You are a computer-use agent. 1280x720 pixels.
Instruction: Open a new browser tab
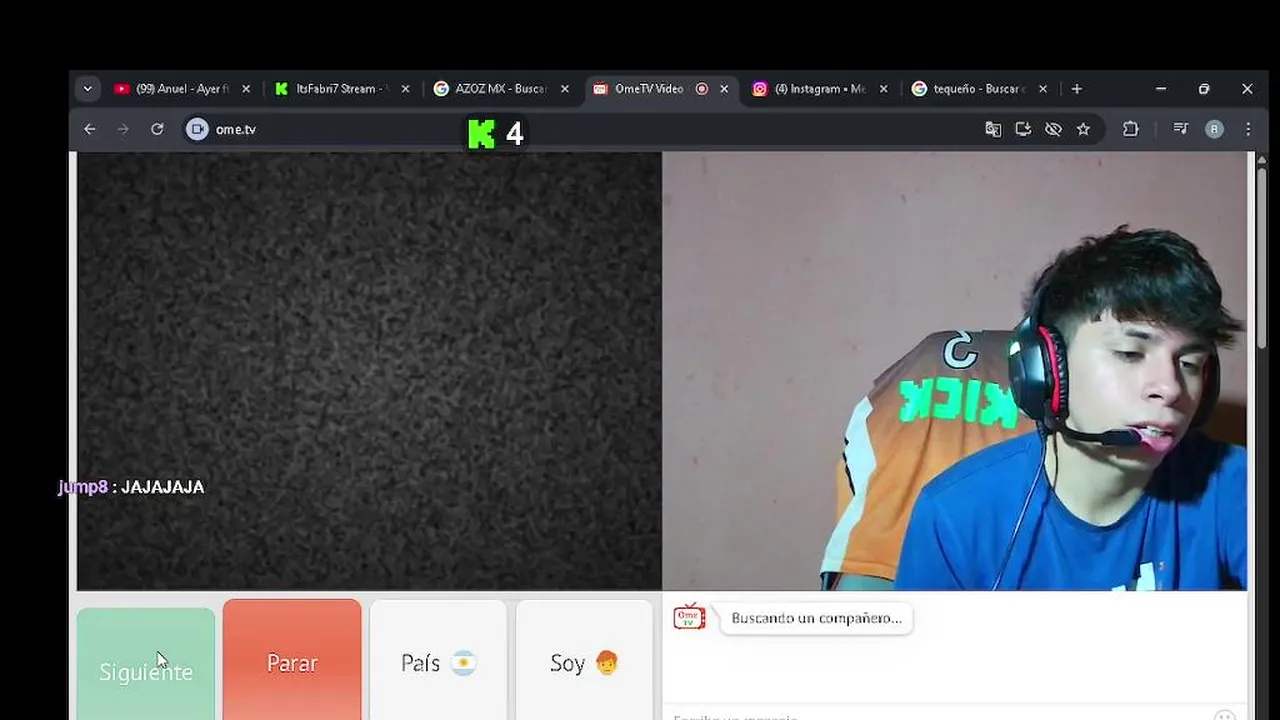click(x=1077, y=89)
